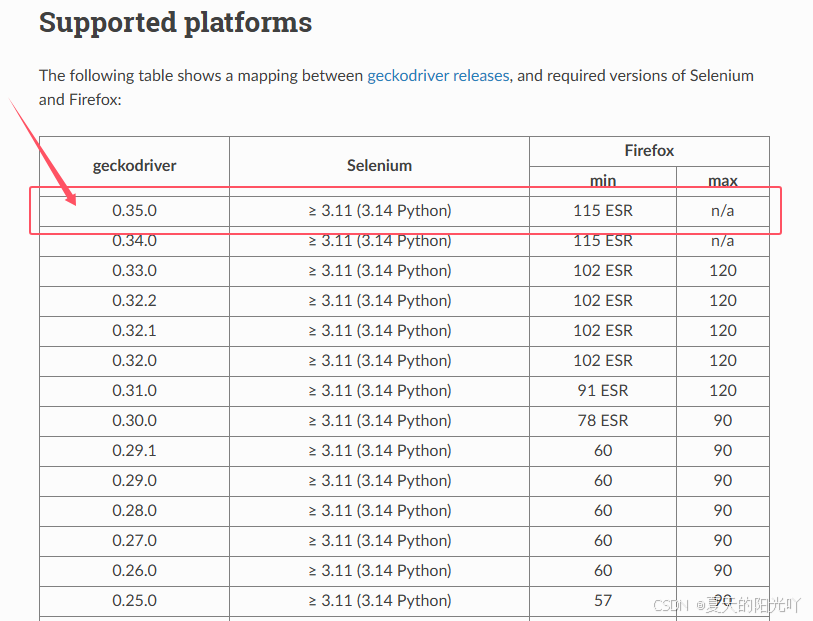Click geckodriver version 0.32.2 cell
The width and height of the screenshot is (813, 621).
[x=134, y=301]
